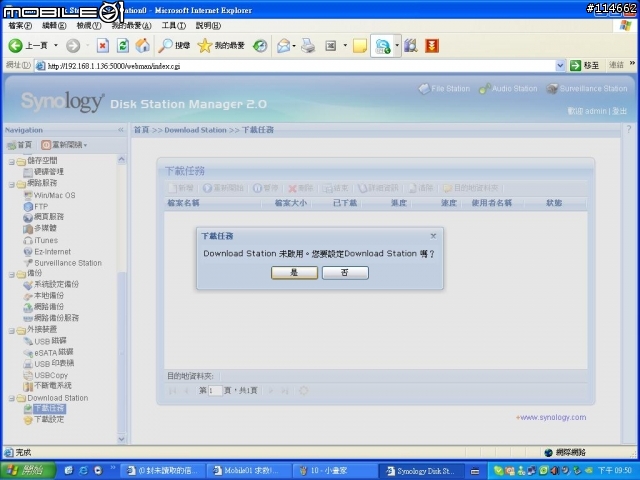Open 重新開機 restart dropdown
This screenshot has height=480, width=640.
[64, 145]
